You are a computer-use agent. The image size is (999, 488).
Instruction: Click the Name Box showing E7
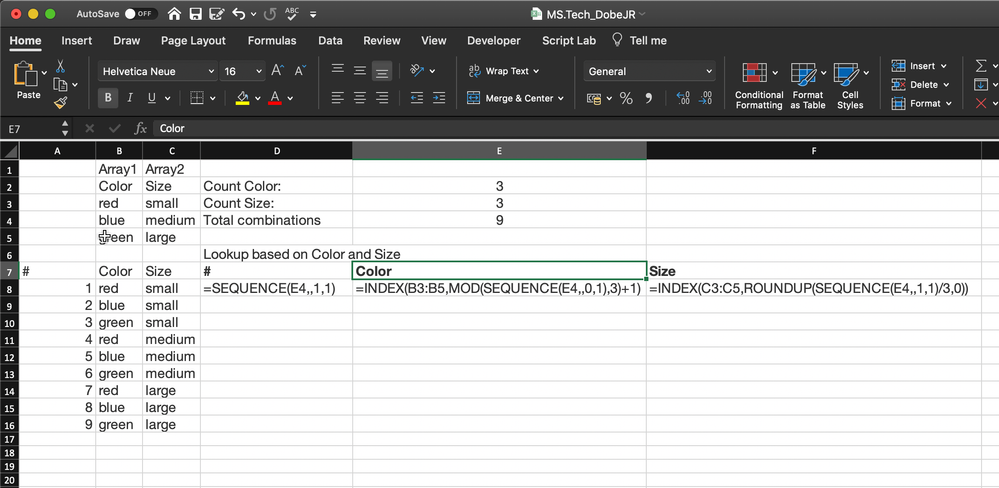[32, 129]
